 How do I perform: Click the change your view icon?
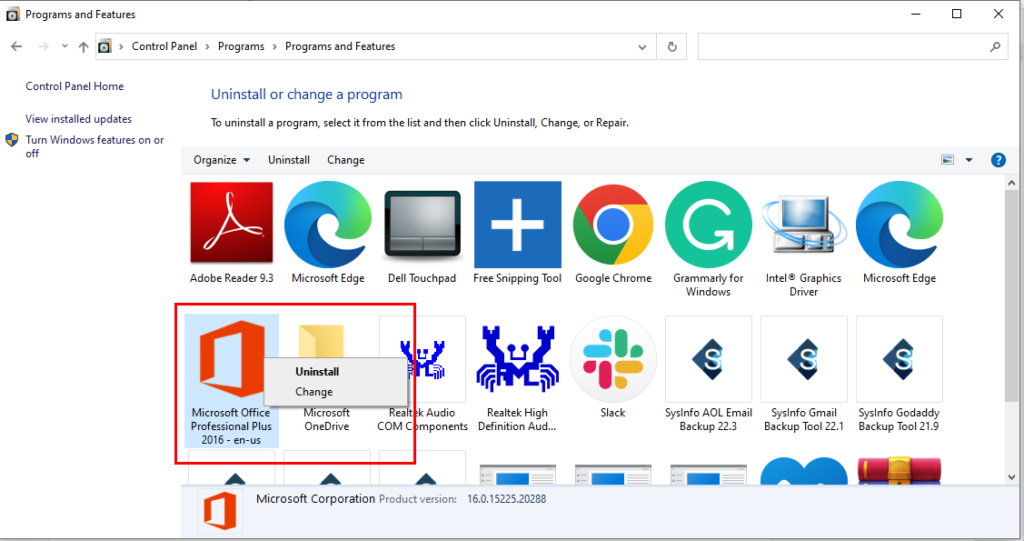coord(948,160)
